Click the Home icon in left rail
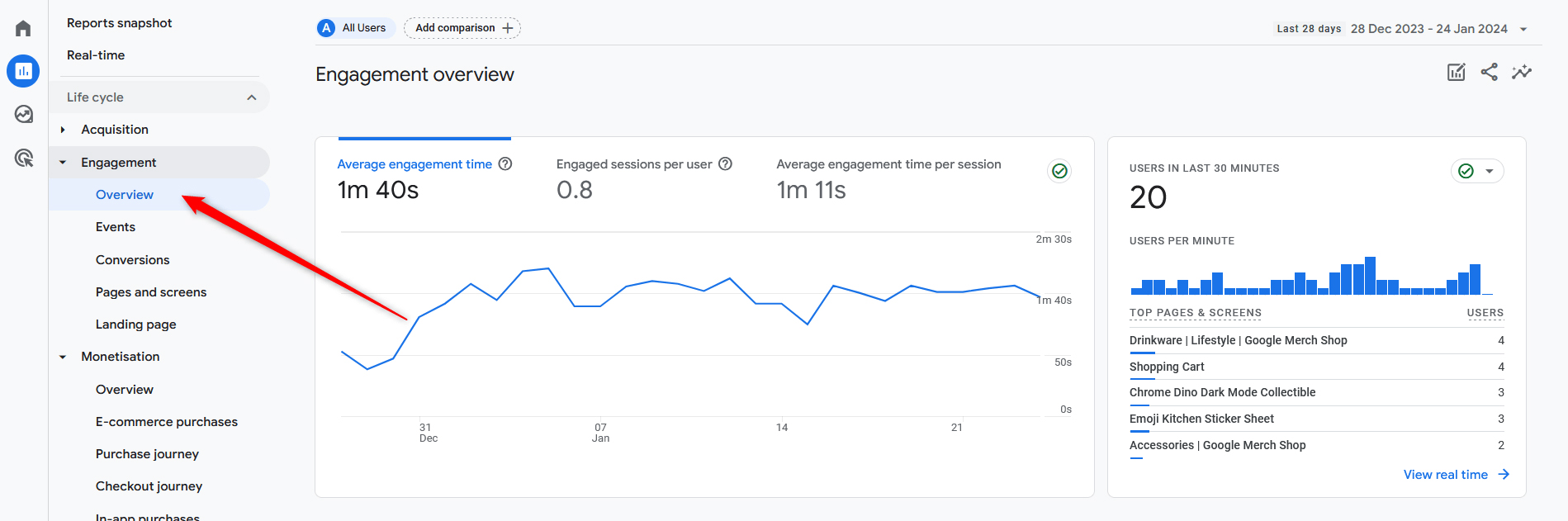Viewport: 1568px width, 521px height. pos(23,29)
